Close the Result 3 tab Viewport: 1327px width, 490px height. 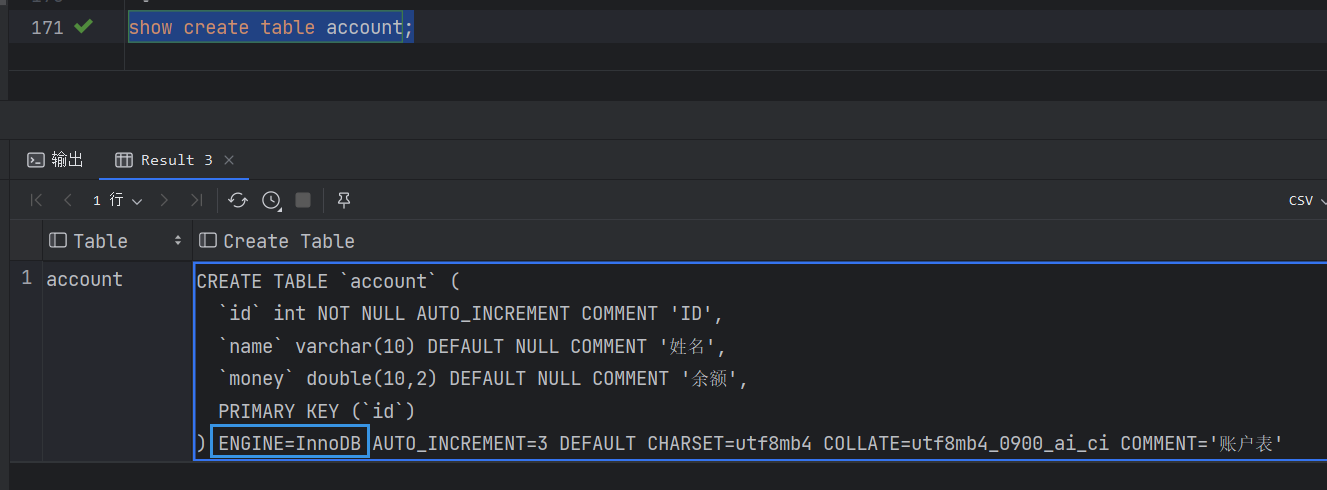pos(229,160)
